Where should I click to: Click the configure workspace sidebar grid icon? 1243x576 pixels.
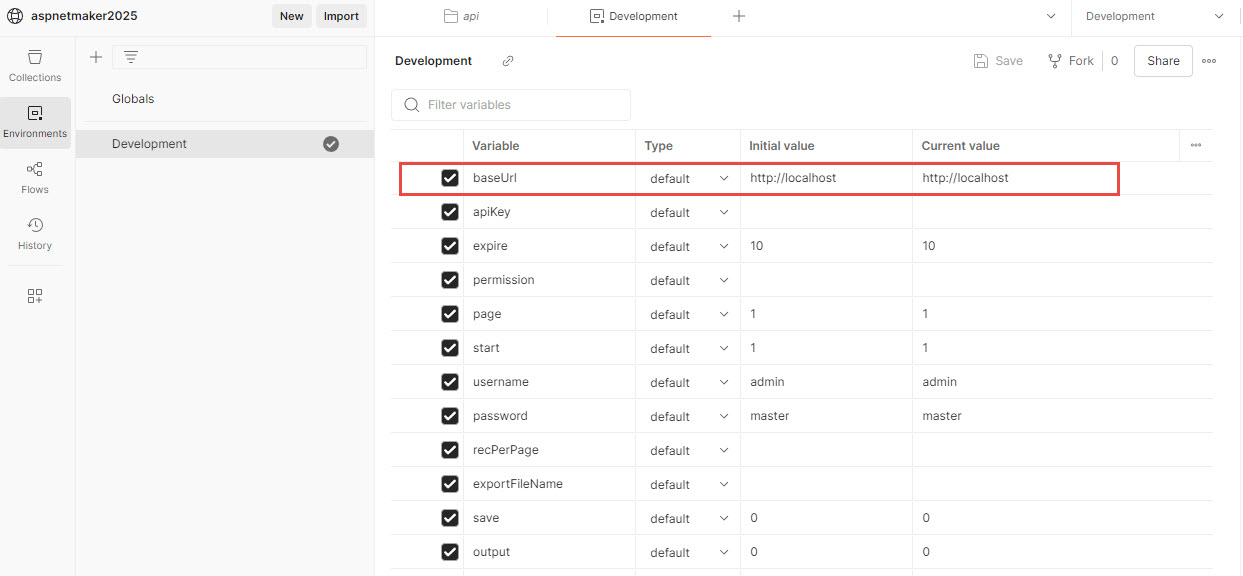pos(35,296)
